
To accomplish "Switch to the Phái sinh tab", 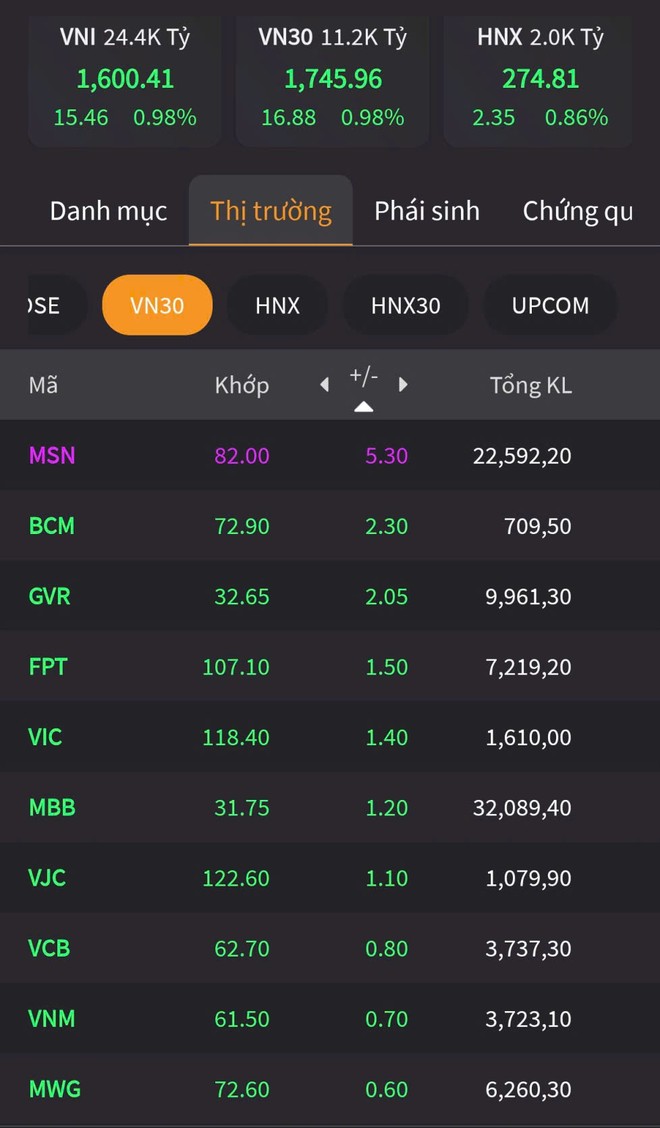I will click(427, 211).
